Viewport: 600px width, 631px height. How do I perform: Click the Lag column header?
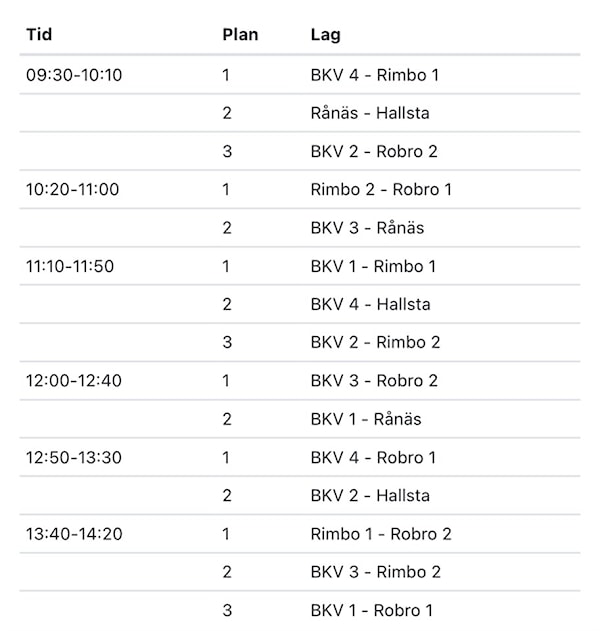[326, 35]
